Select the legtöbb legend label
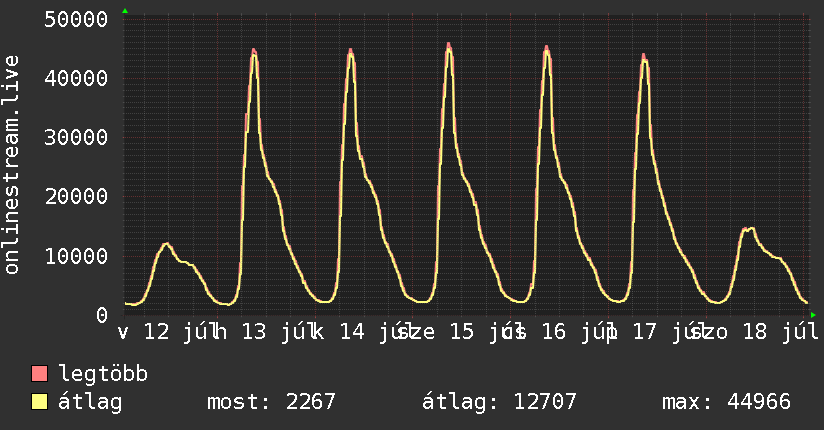 [103, 373]
